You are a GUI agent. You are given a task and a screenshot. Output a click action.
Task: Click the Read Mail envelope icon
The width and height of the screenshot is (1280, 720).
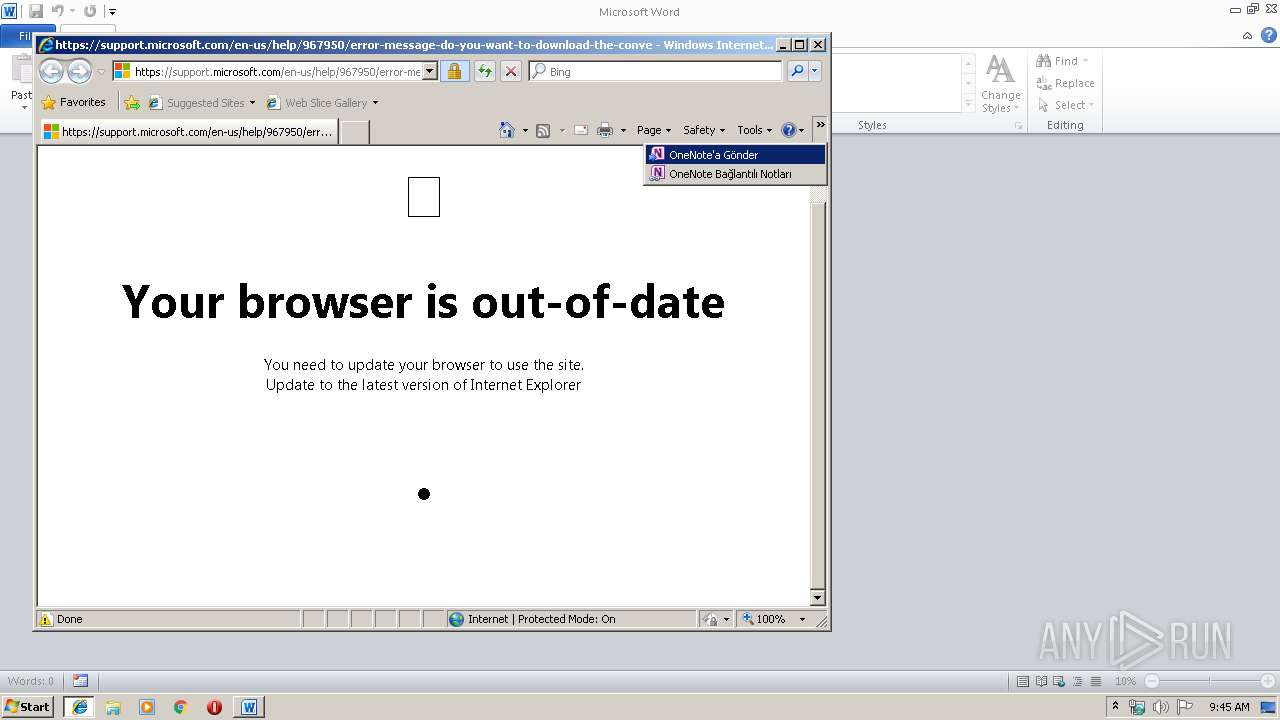pyautogui.click(x=580, y=130)
